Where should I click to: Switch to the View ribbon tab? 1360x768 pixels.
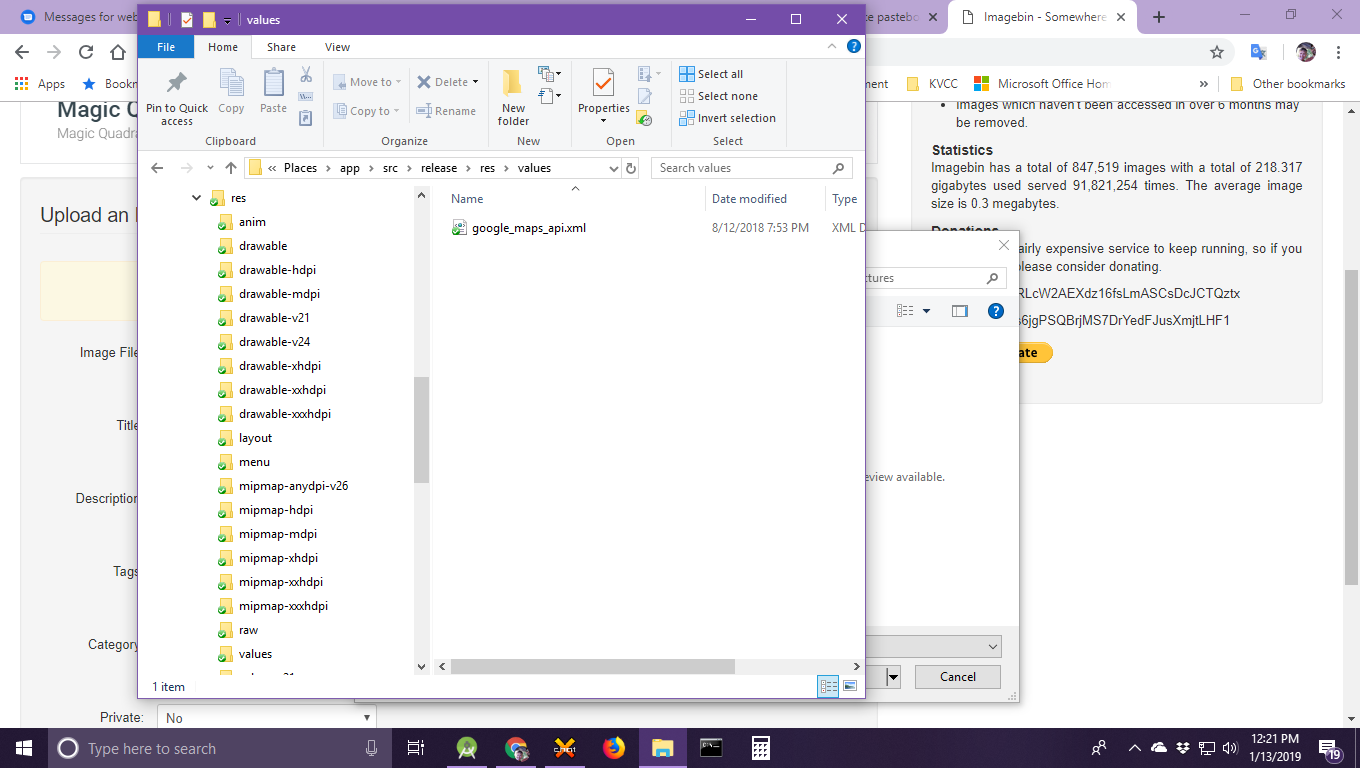(x=338, y=47)
